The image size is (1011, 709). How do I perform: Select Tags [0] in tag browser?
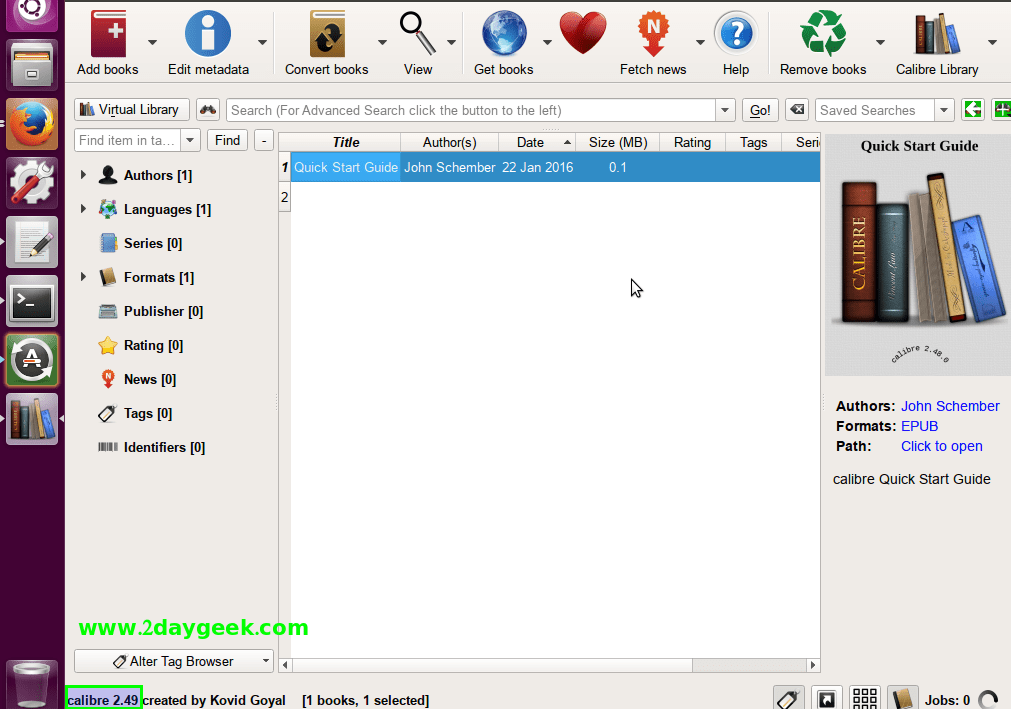pos(148,413)
